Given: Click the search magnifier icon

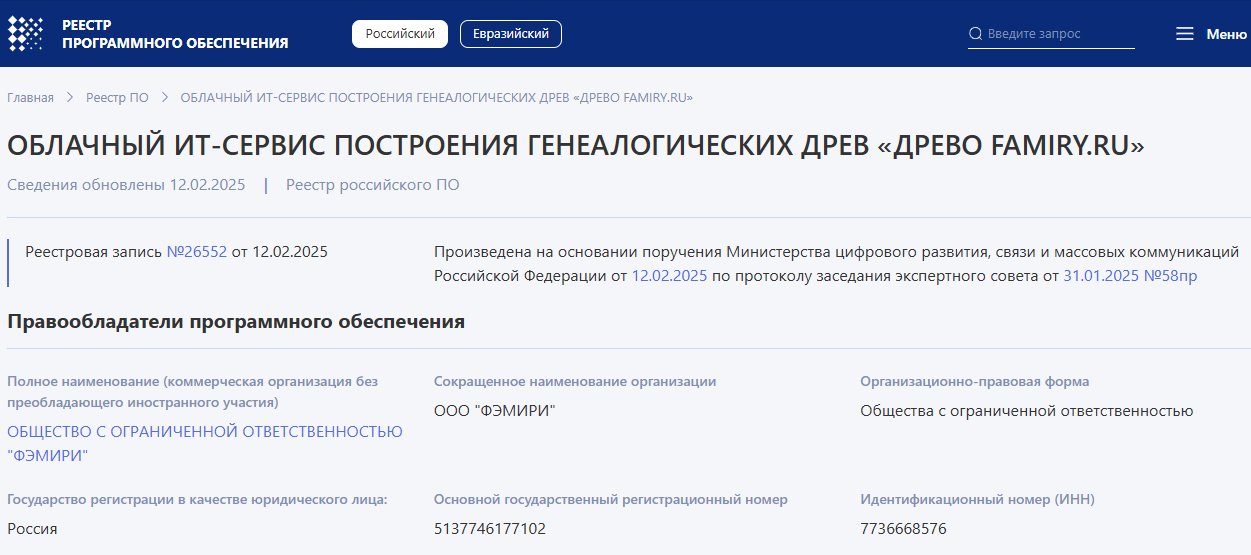Looking at the screenshot, I should click(976, 34).
